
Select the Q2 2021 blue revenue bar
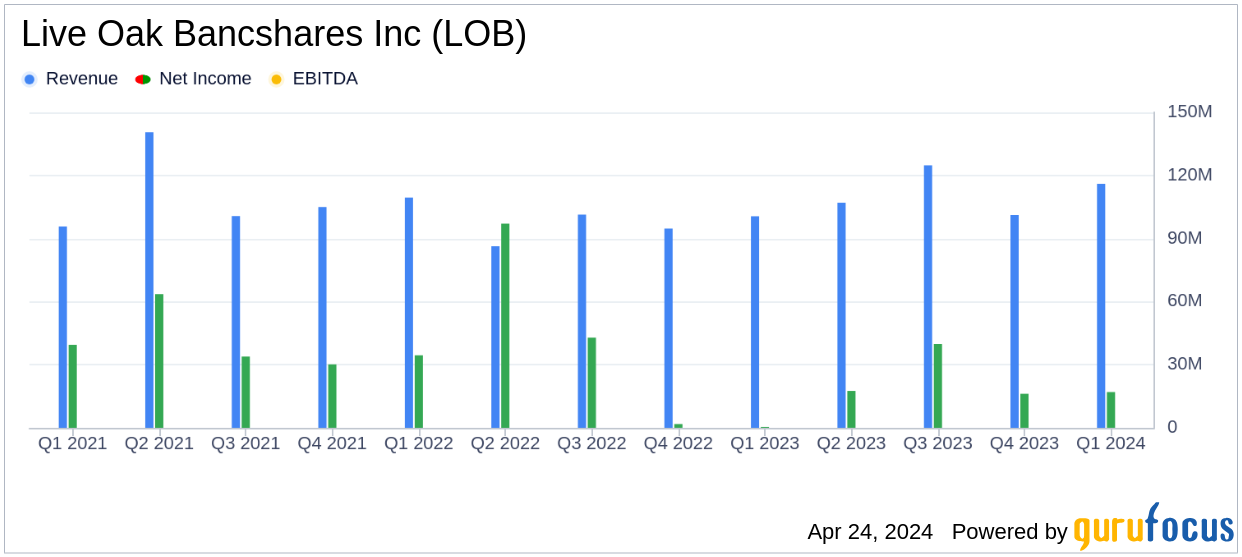[x=149, y=280]
